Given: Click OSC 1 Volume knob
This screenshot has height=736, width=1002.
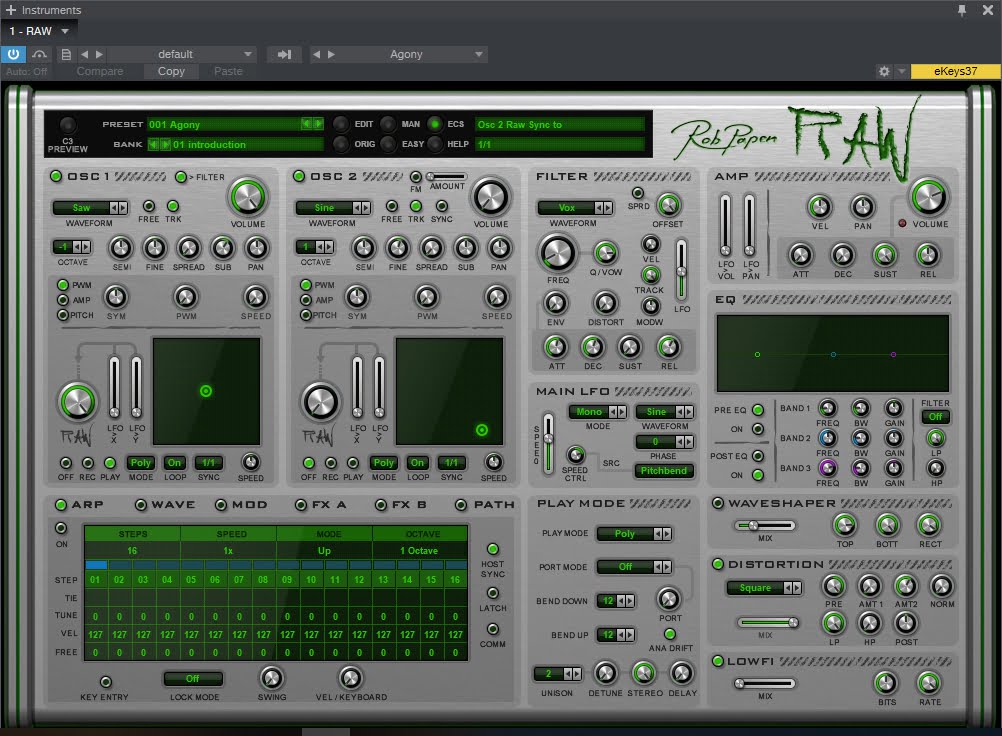Looking at the screenshot, I should [247, 197].
